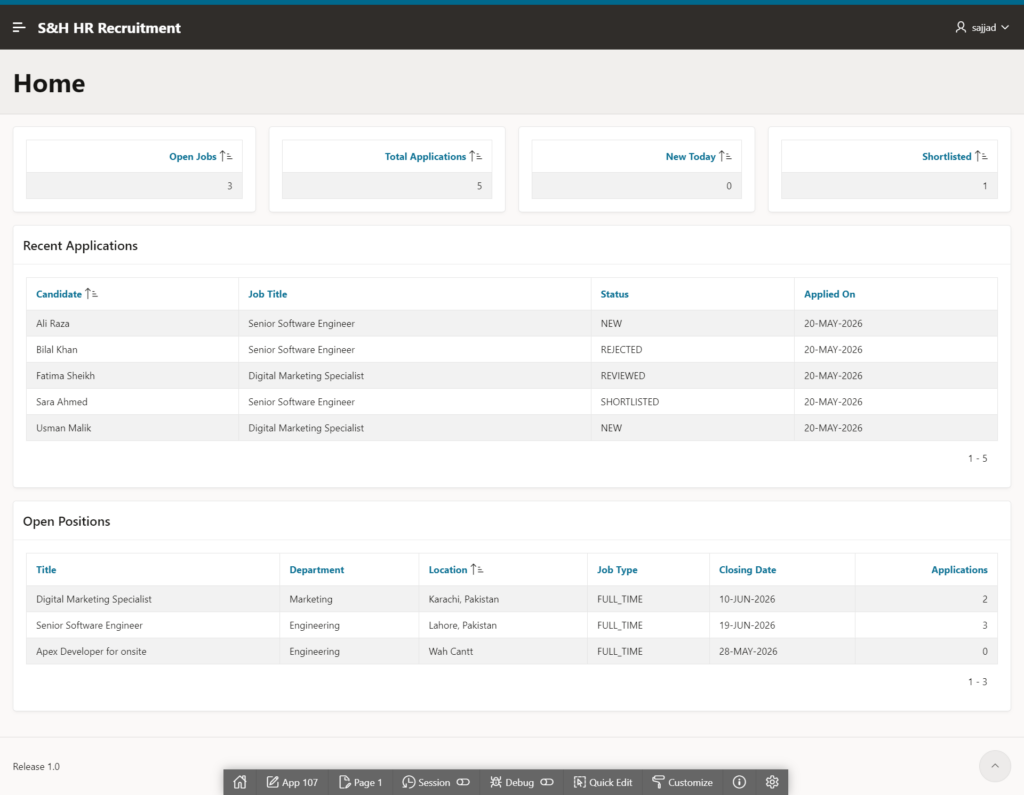This screenshot has height=795, width=1024.
Task: Click the SHORTLISTED status cell
Action: pyautogui.click(x=693, y=402)
